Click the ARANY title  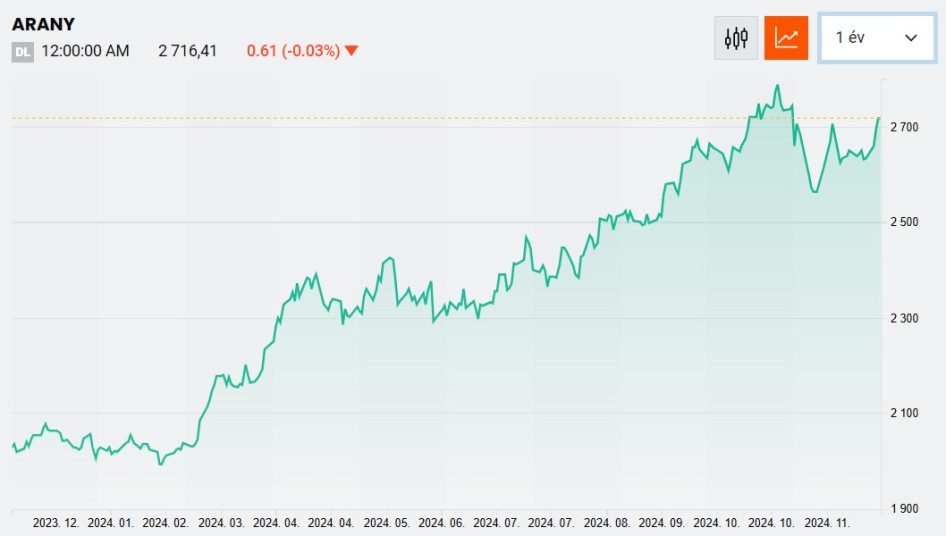pos(43,24)
